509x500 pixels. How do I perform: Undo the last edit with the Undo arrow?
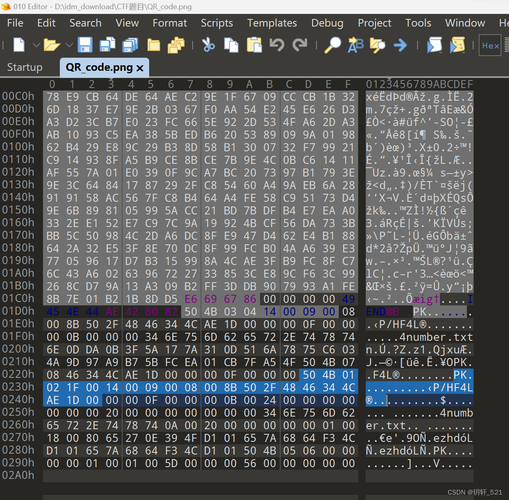pos(277,45)
